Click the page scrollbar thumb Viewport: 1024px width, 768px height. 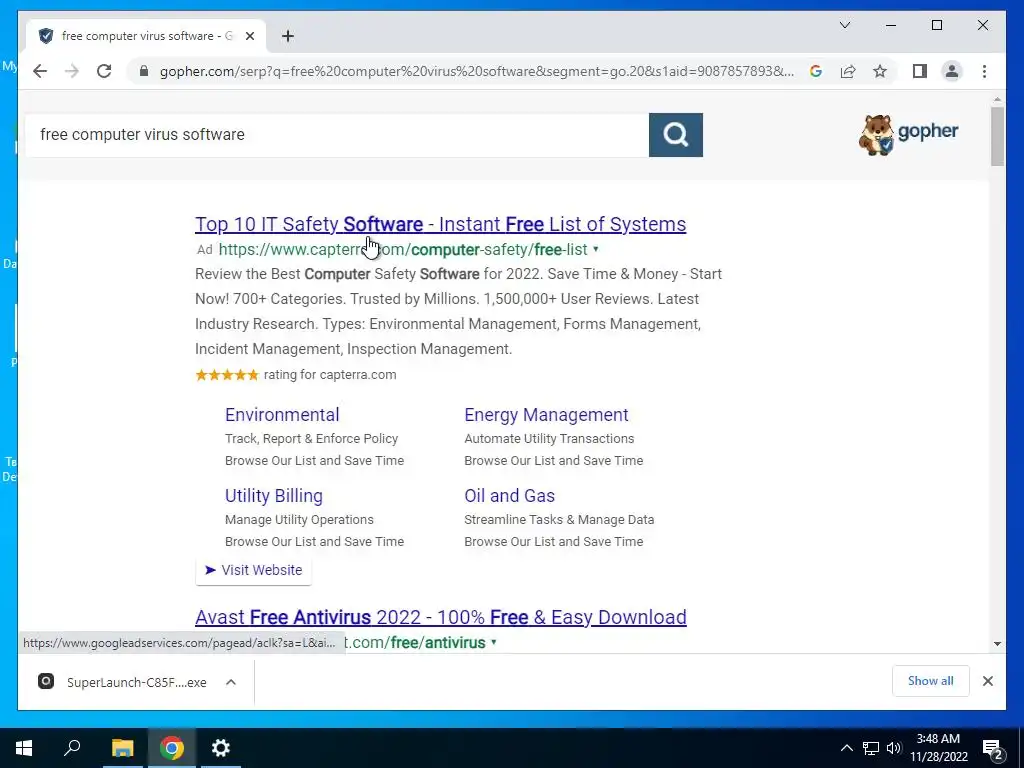click(x=997, y=136)
